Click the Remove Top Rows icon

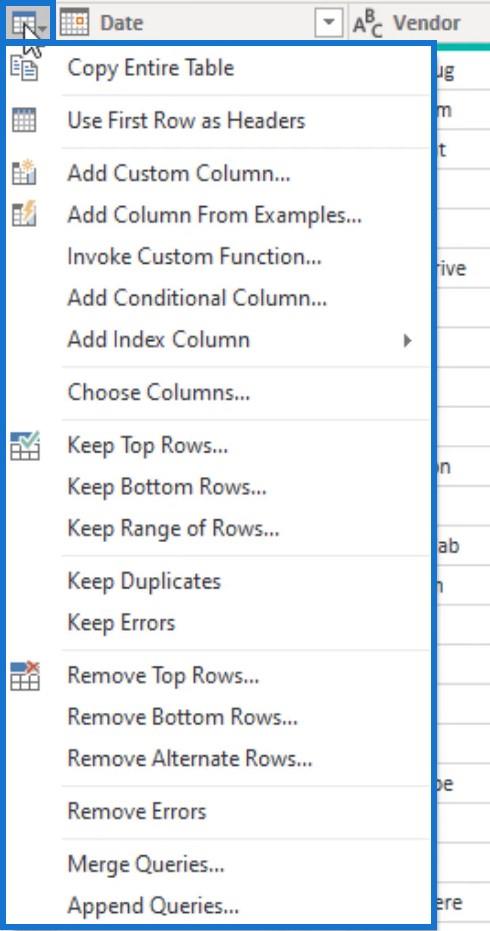pyautogui.click(x=25, y=676)
